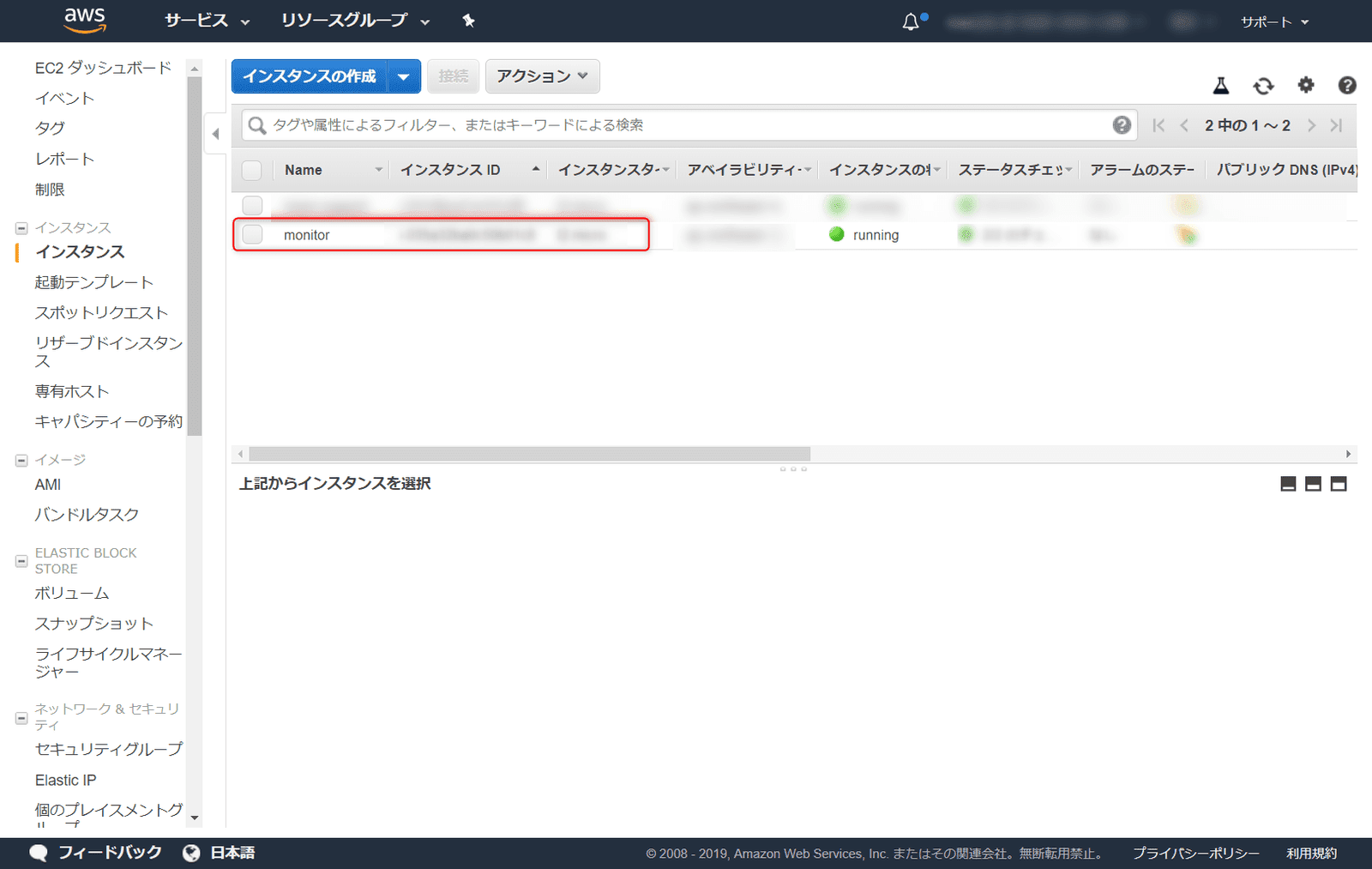Open the インスタンスの作成 dropdown arrow
Image resolution: width=1372 pixels, height=869 pixels.
click(403, 76)
